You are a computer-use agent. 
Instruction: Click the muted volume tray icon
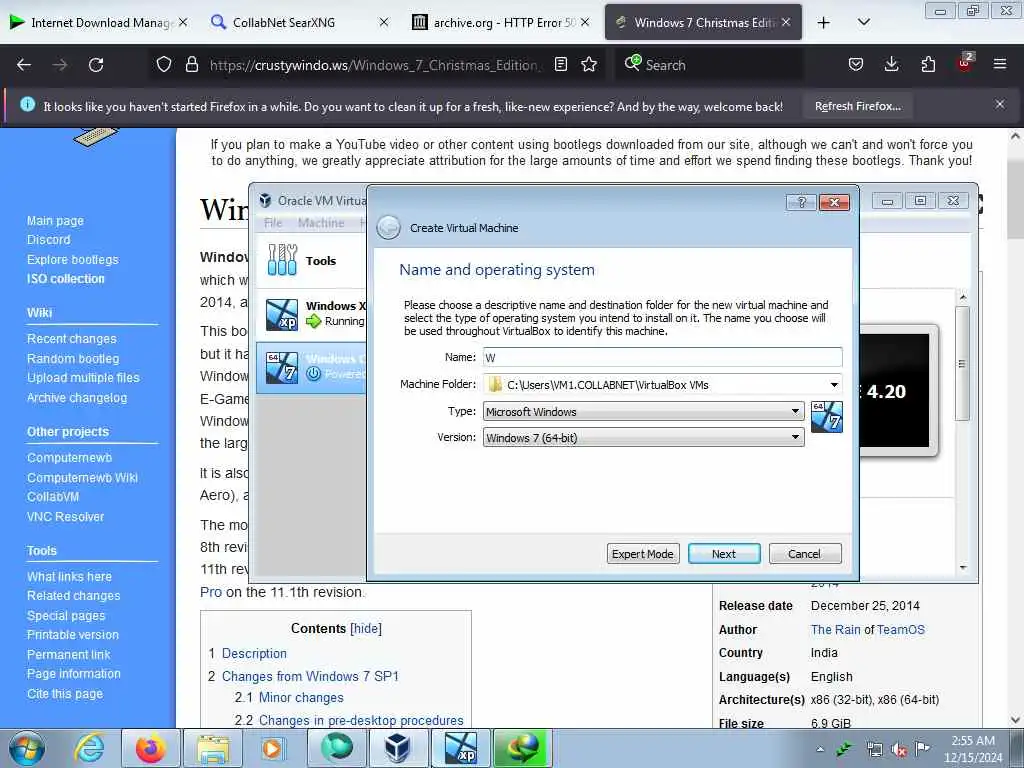[899, 750]
